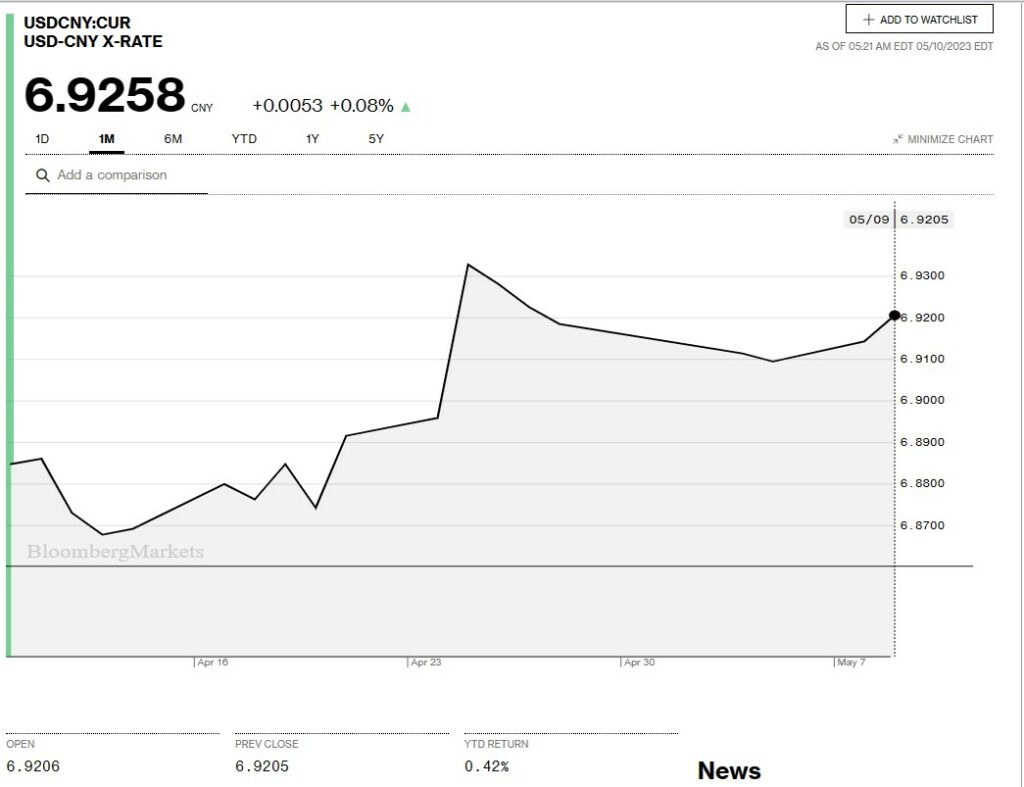Switch the chart to the 1D range
This screenshot has height=787, width=1024.
42,139
